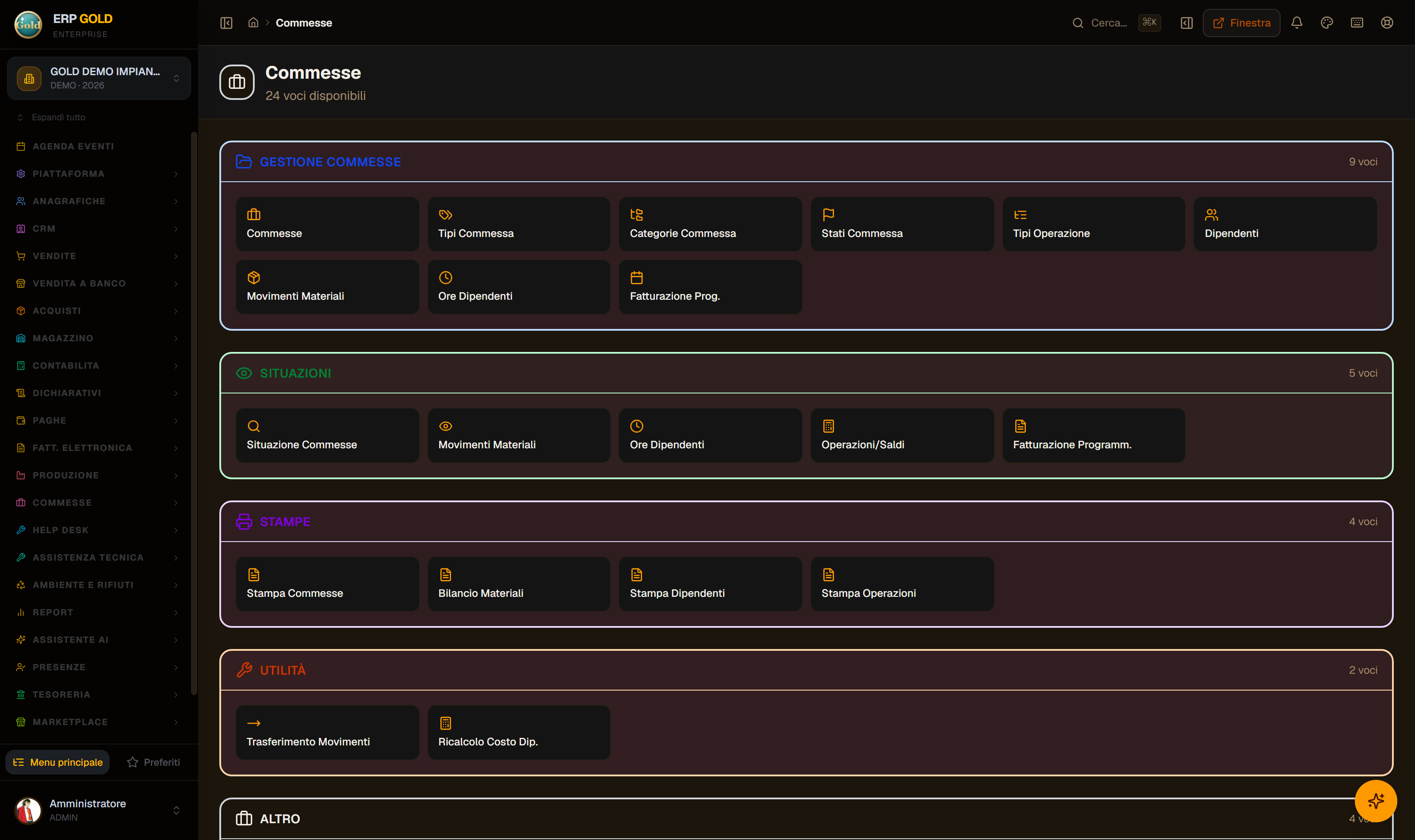
Task: Toggle the right side panel icon
Action: [x=1186, y=23]
